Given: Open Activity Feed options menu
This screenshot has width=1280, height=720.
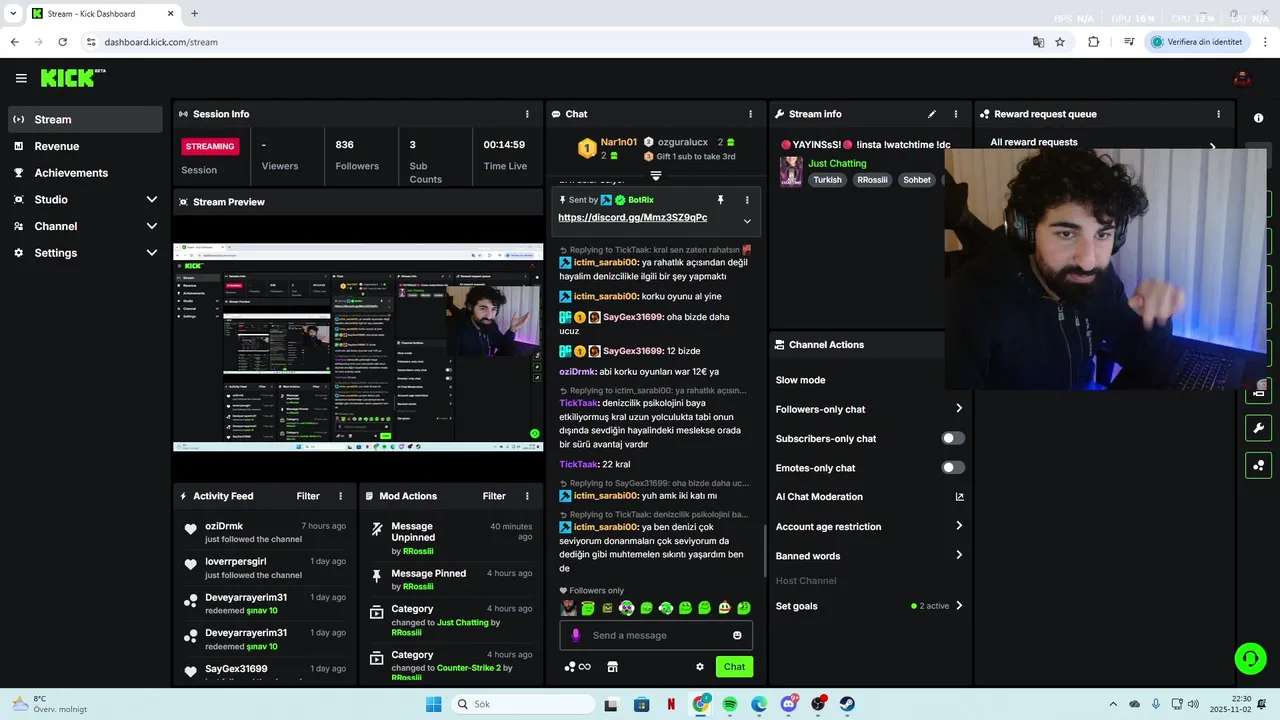Looking at the screenshot, I should (x=340, y=496).
